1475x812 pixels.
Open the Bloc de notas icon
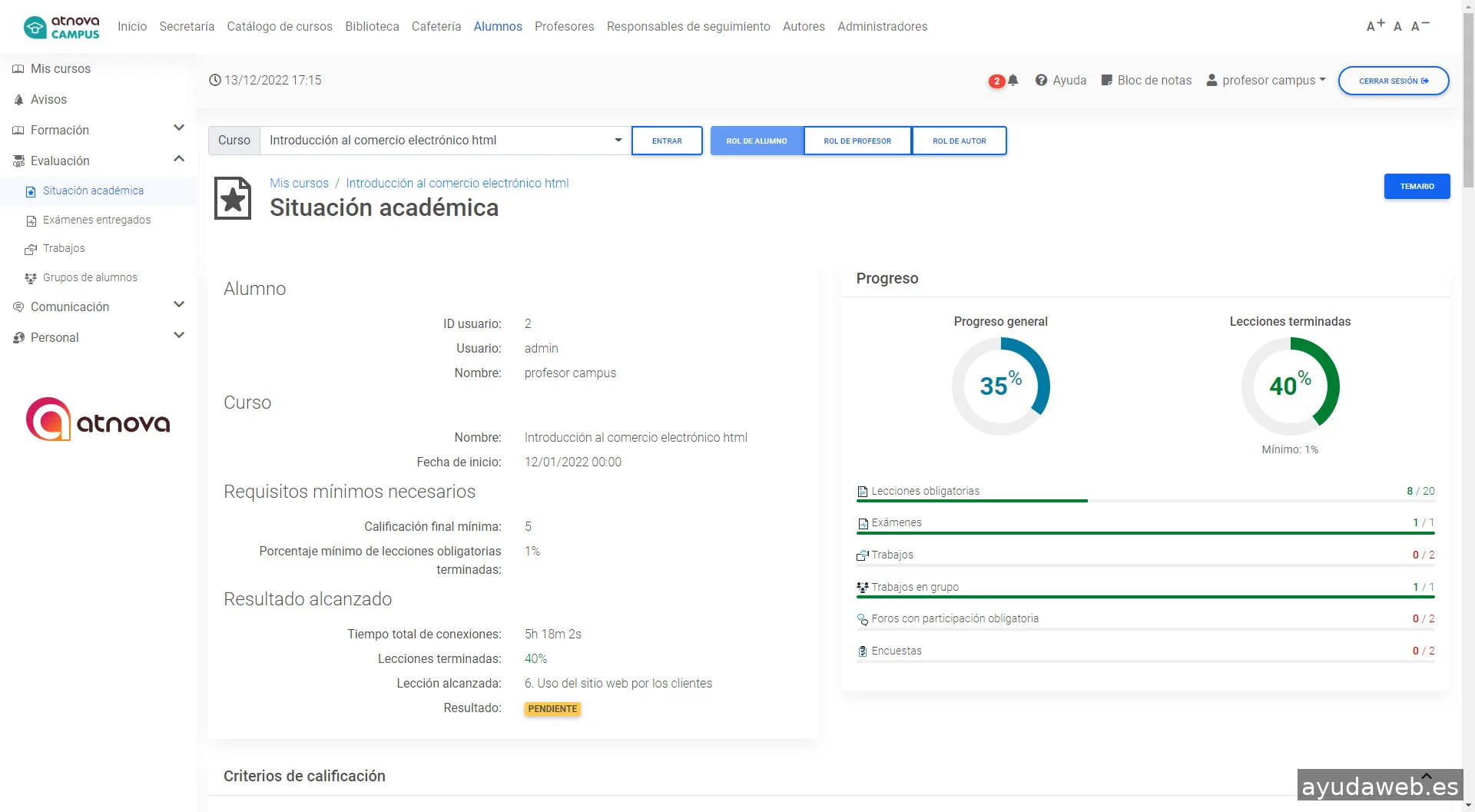[1106, 80]
